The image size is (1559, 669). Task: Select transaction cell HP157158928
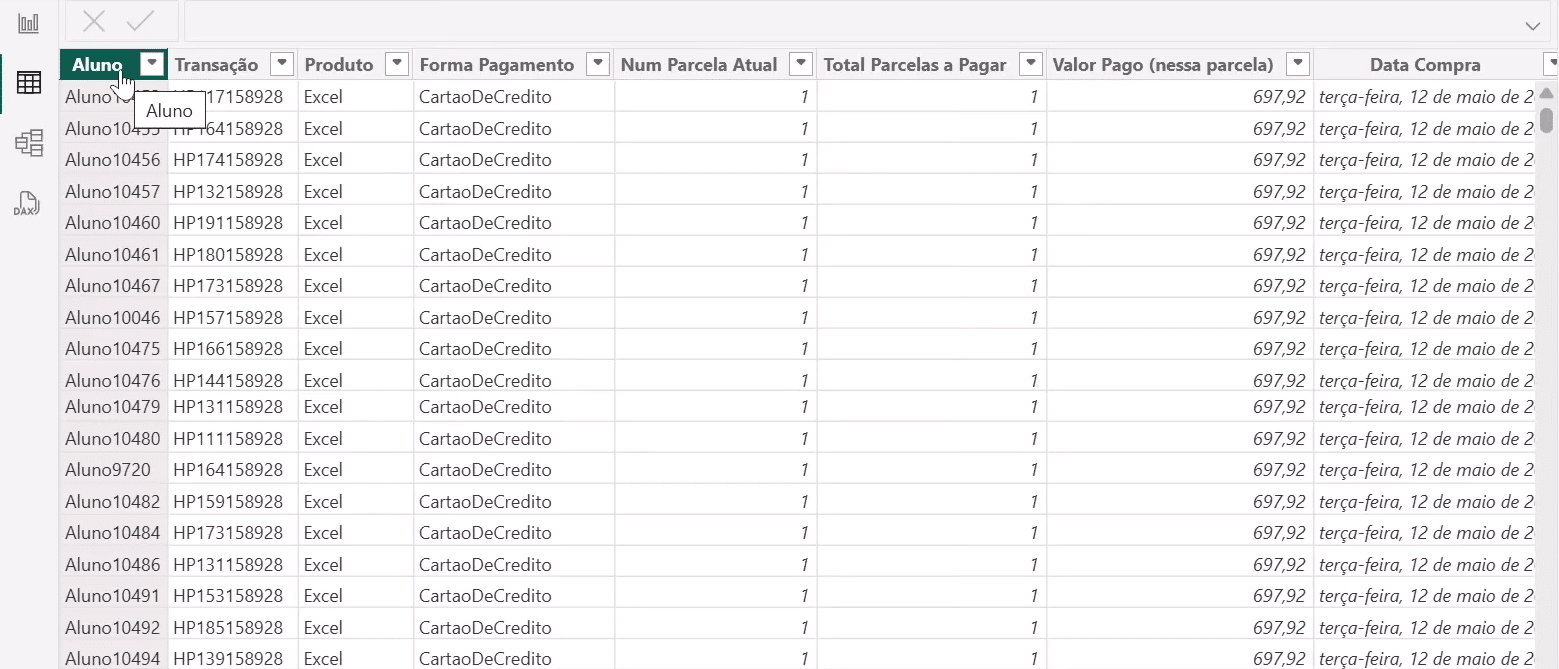coord(233,317)
